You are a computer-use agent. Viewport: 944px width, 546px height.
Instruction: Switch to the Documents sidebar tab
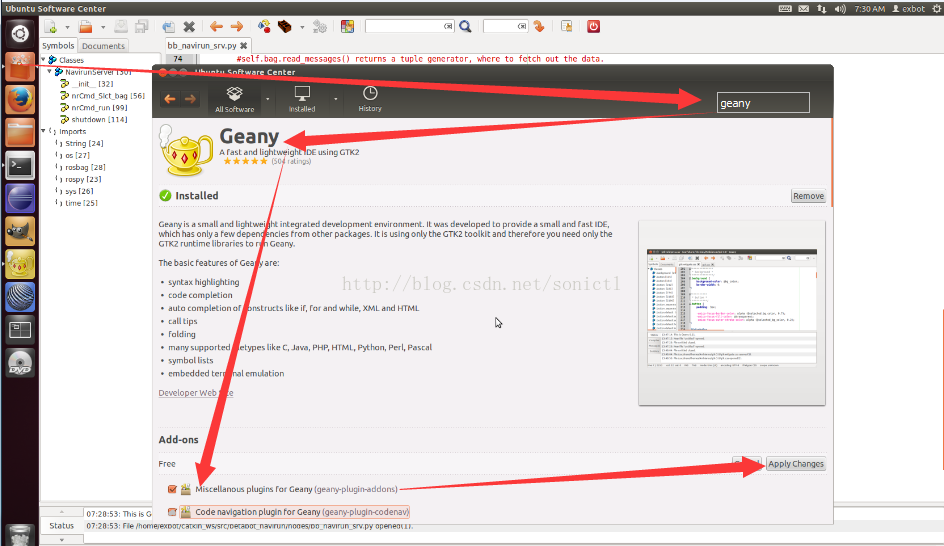tap(104, 46)
